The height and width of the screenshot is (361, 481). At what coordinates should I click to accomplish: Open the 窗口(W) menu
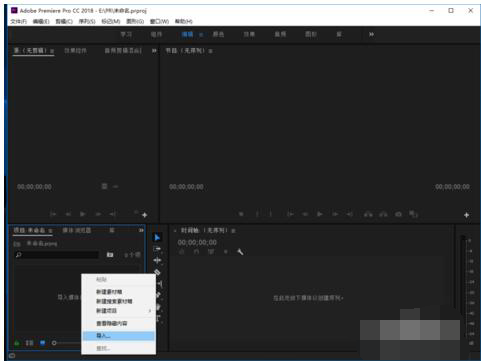point(159,21)
